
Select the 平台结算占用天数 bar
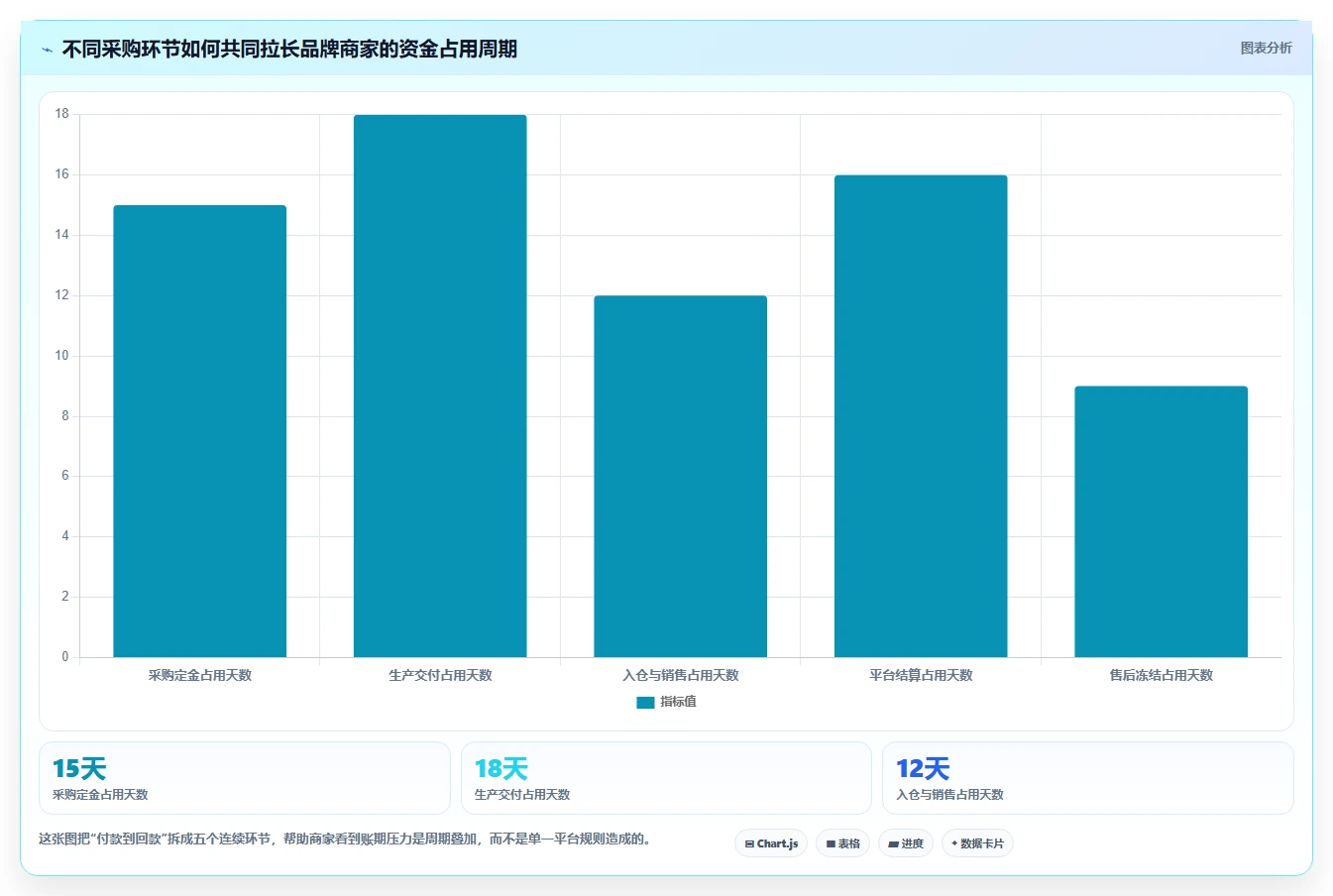pyautogui.click(x=921, y=416)
